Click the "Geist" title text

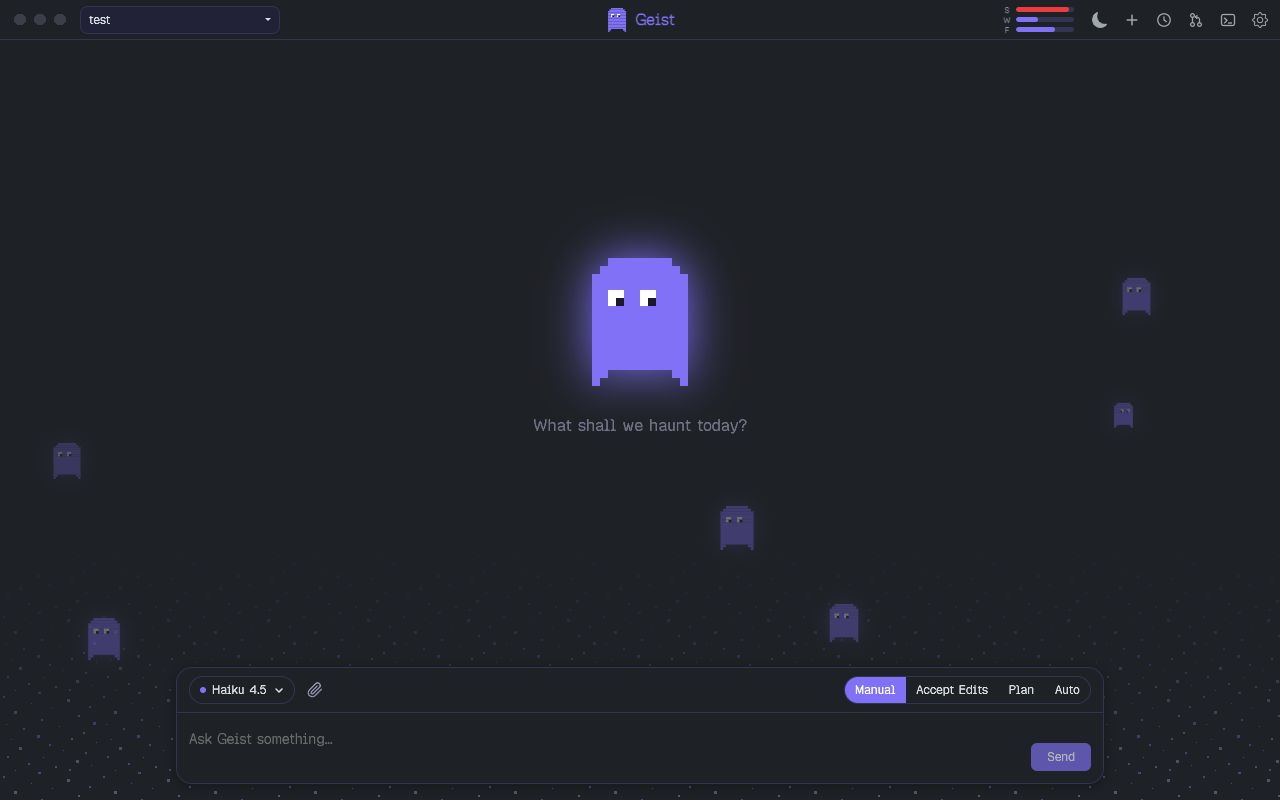655,20
